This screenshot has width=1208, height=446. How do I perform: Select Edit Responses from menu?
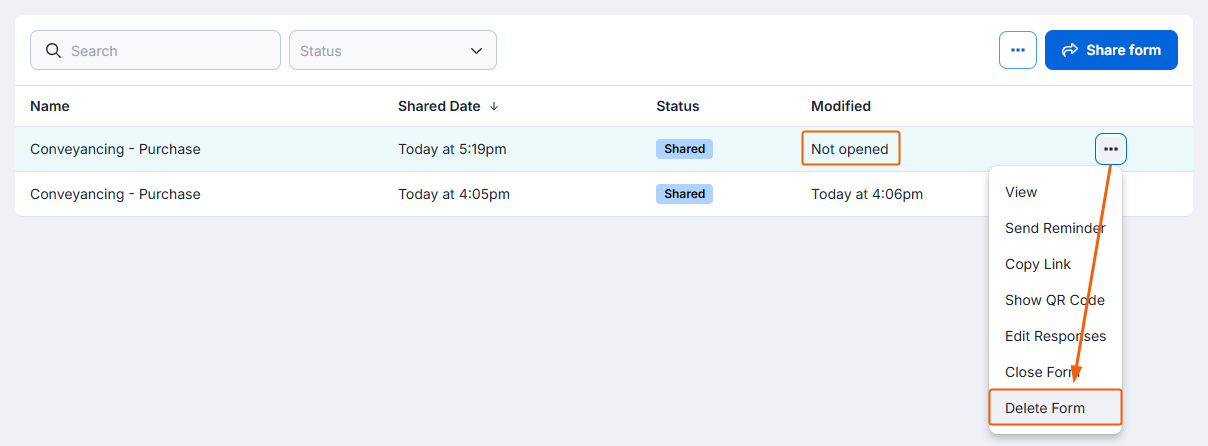tap(1056, 336)
